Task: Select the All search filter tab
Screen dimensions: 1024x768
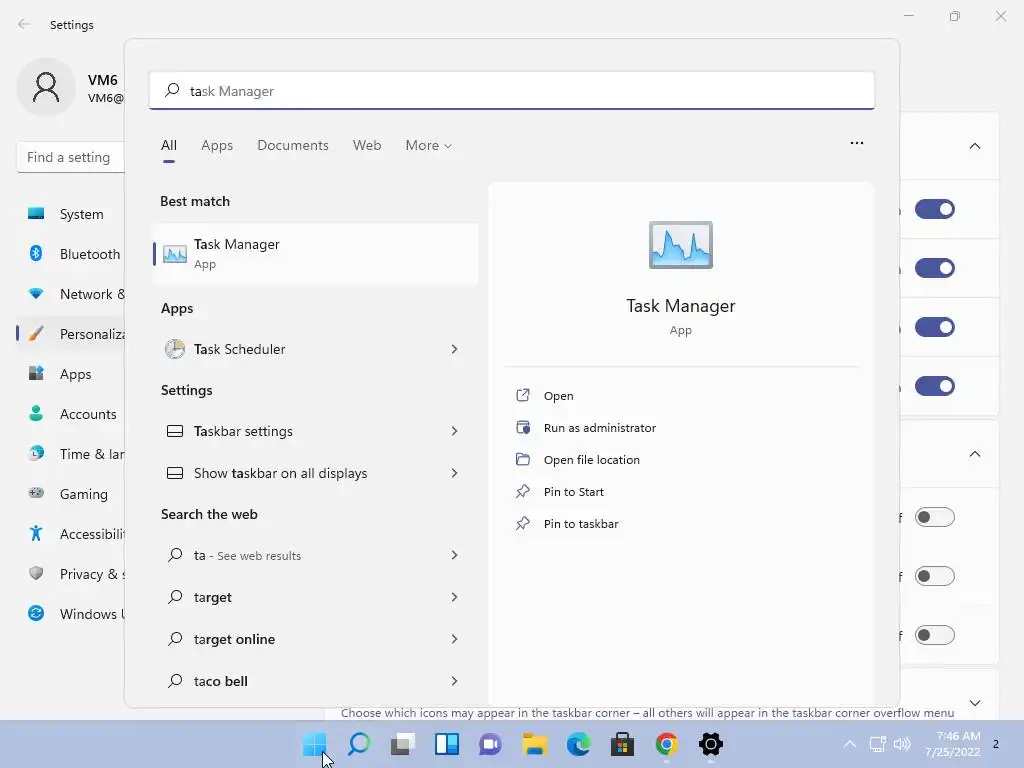Action: (168, 145)
